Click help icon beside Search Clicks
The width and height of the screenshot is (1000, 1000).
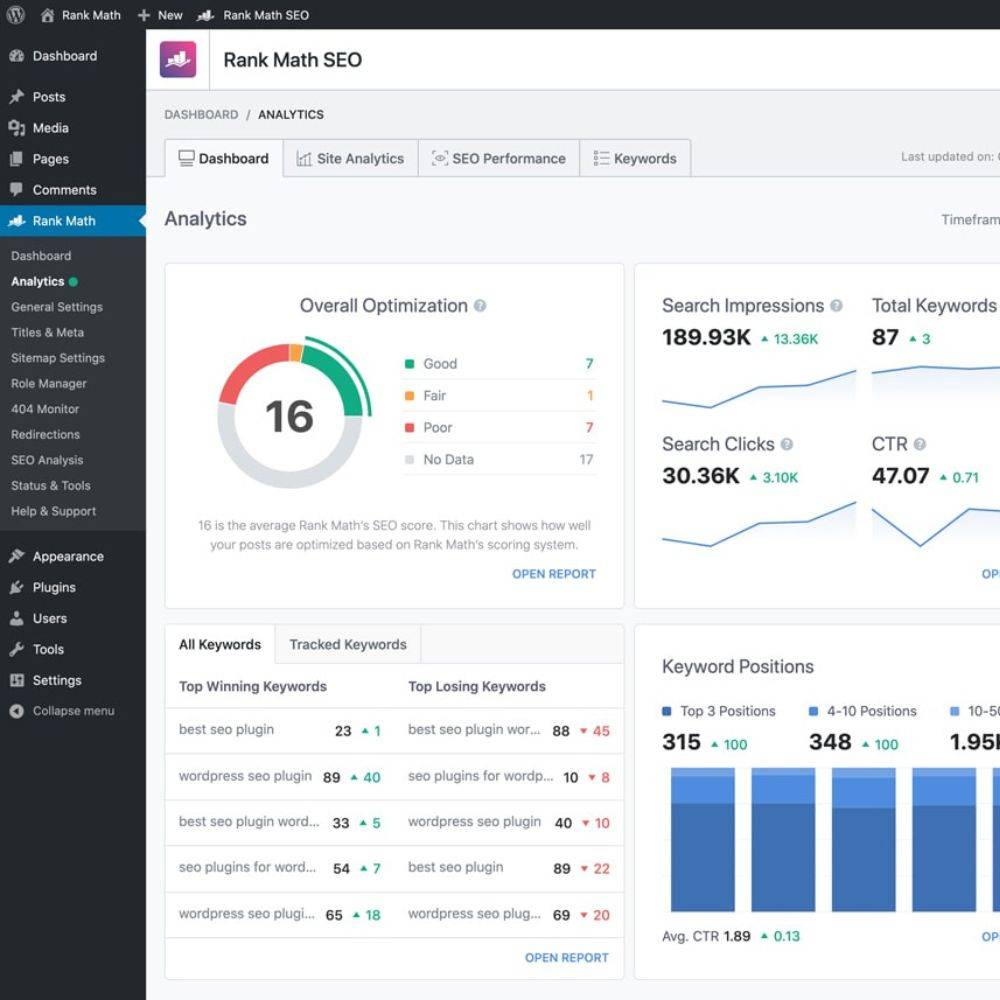(787, 445)
